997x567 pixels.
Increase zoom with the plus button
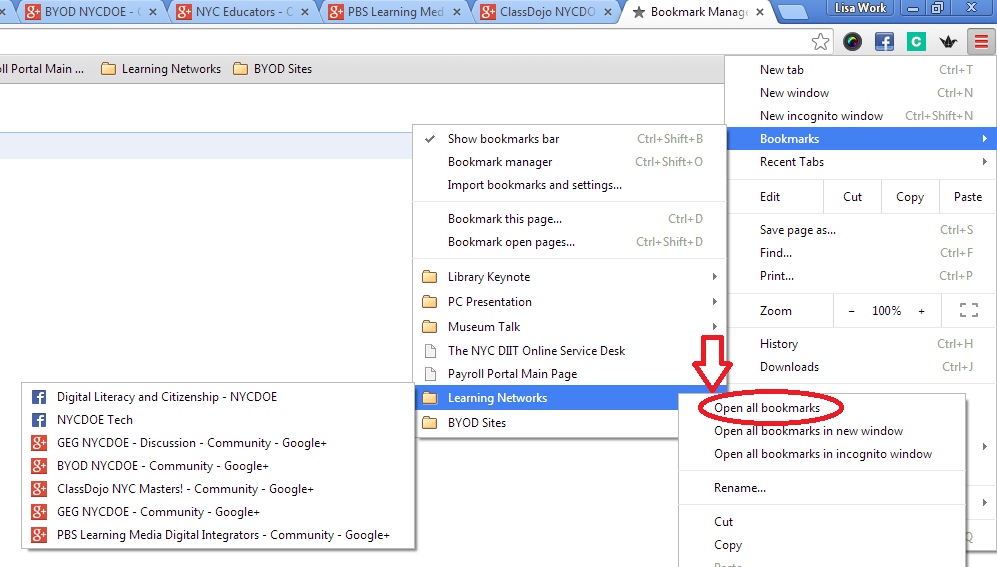point(921,311)
